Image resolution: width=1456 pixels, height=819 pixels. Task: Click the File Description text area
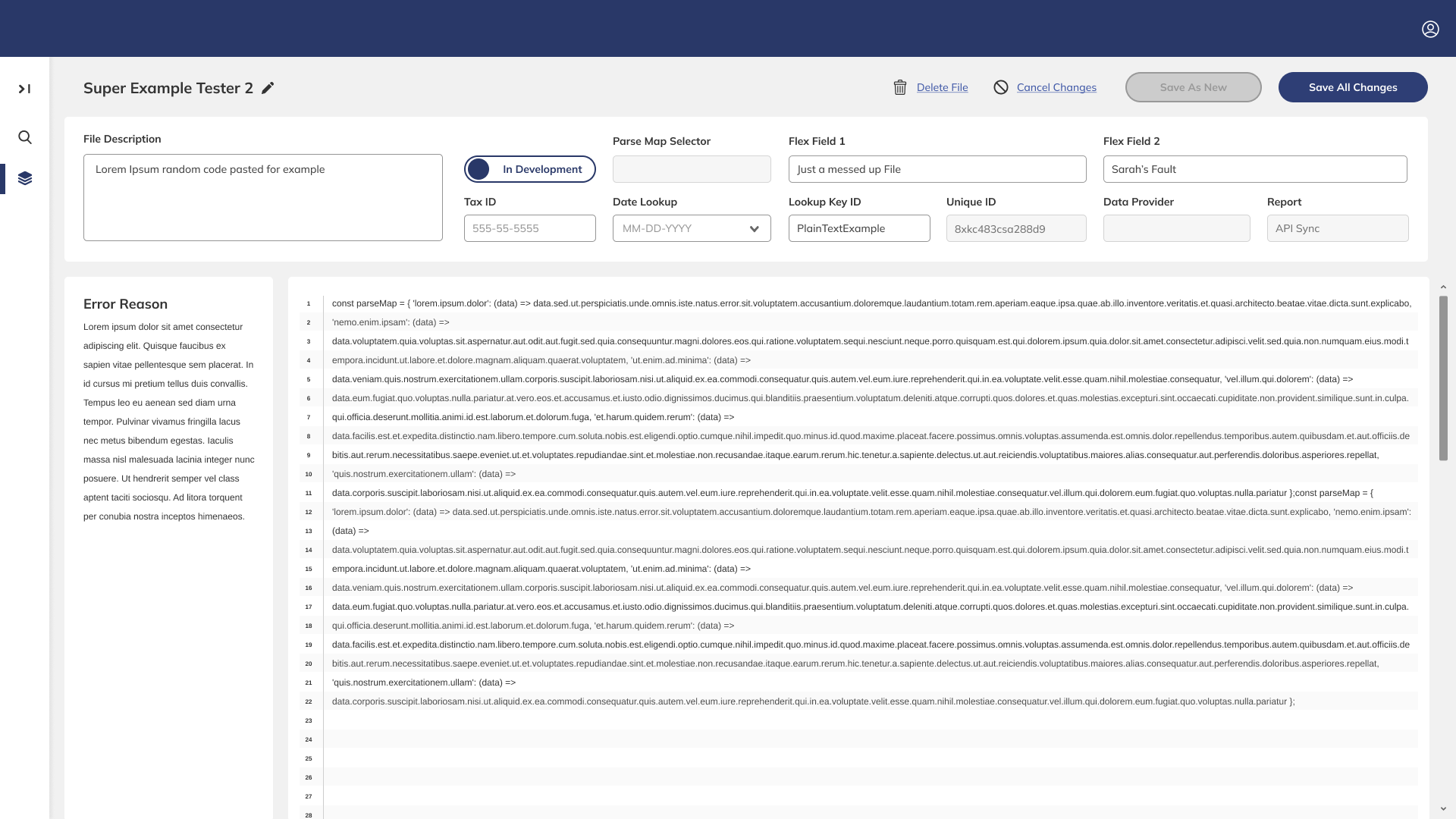point(262,198)
